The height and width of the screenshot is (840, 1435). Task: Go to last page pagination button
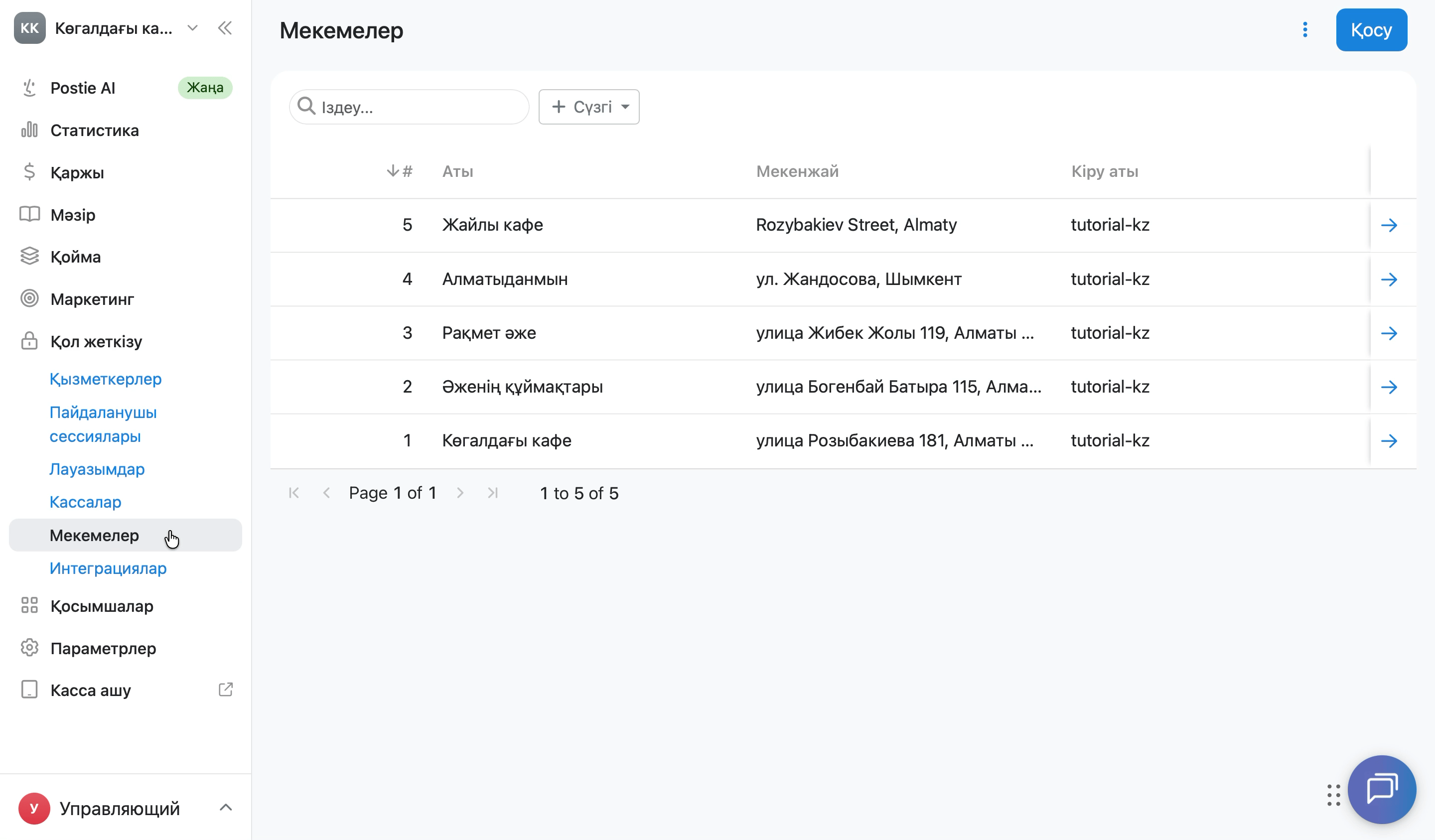pyautogui.click(x=493, y=493)
